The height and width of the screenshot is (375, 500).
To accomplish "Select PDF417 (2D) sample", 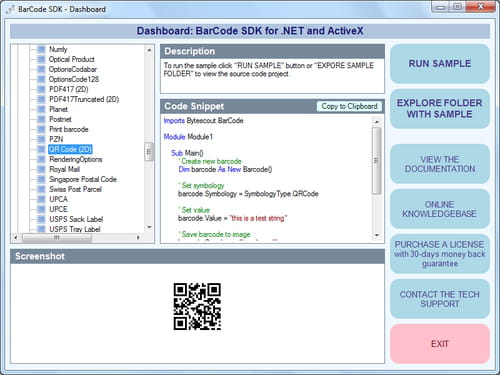I will click(x=69, y=89).
